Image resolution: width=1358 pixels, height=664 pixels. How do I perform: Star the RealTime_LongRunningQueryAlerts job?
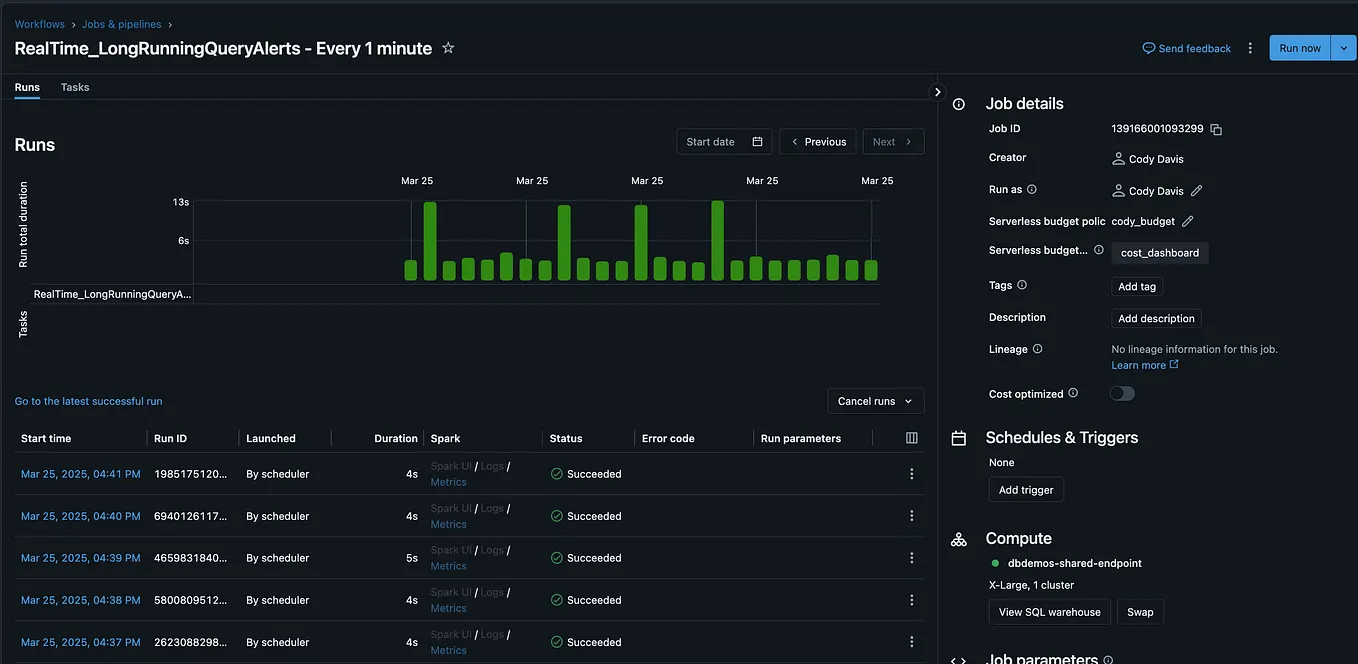pyautogui.click(x=447, y=47)
